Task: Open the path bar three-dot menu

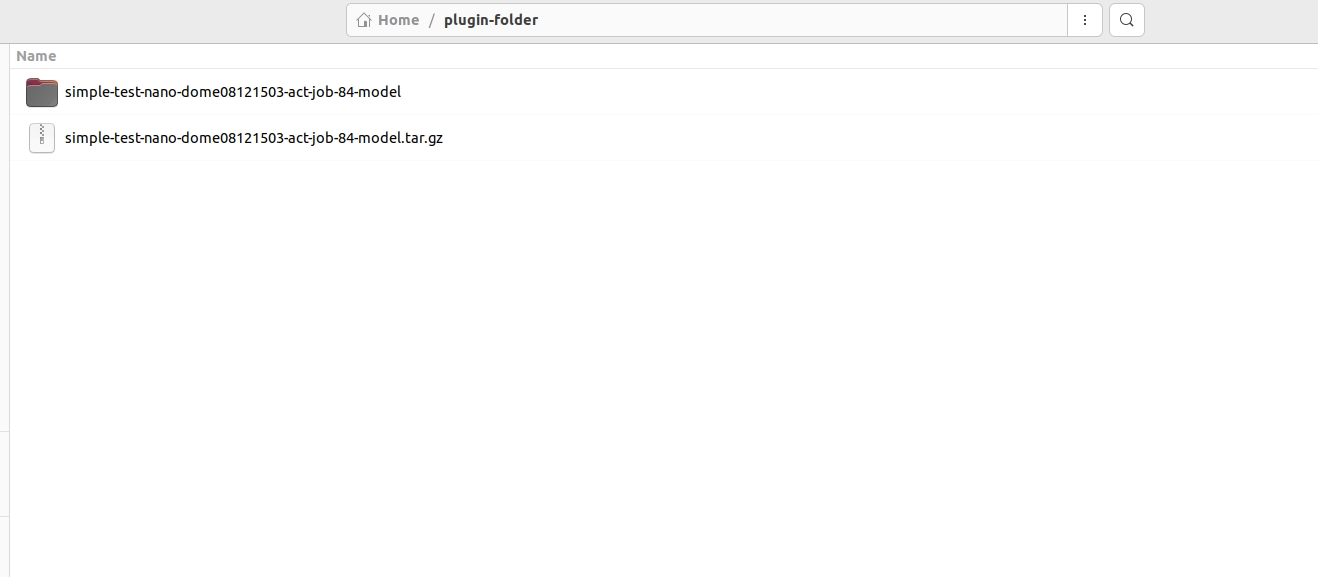Action: tap(1085, 20)
